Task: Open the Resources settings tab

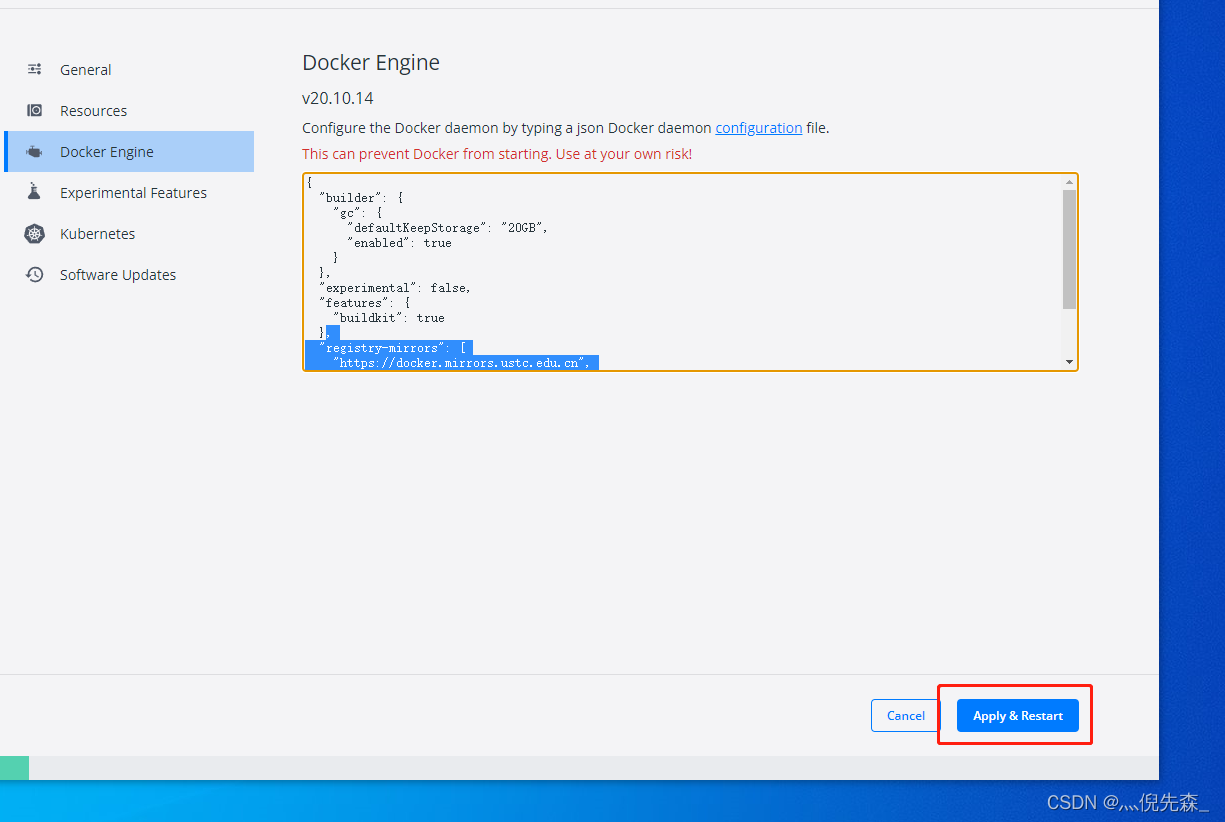Action: pyautogui.click(x=129, y=111)
